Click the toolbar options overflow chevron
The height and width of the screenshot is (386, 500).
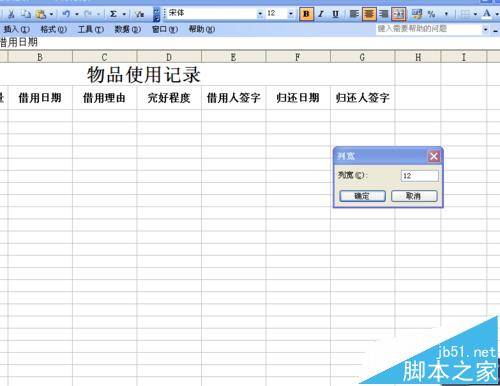point(156,14)
